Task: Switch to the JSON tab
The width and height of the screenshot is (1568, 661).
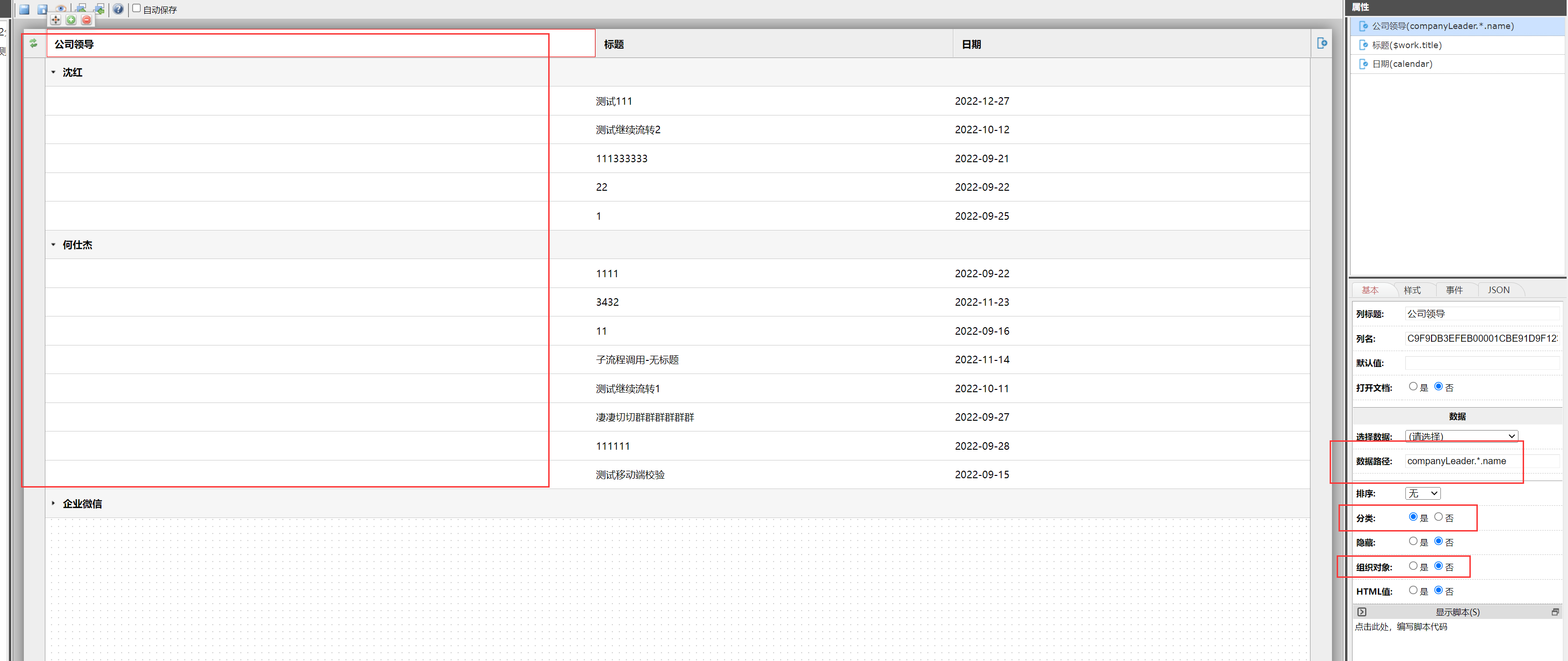Action: [x=1498, y=290]
